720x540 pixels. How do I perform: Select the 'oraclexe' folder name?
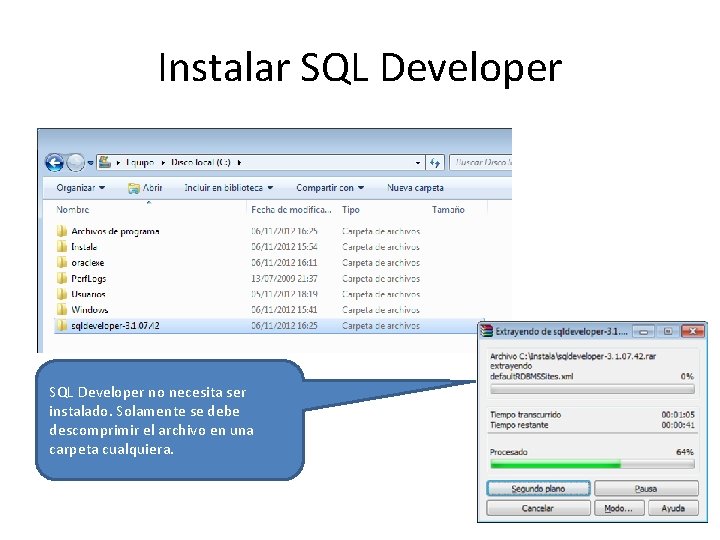click(88, 263)
